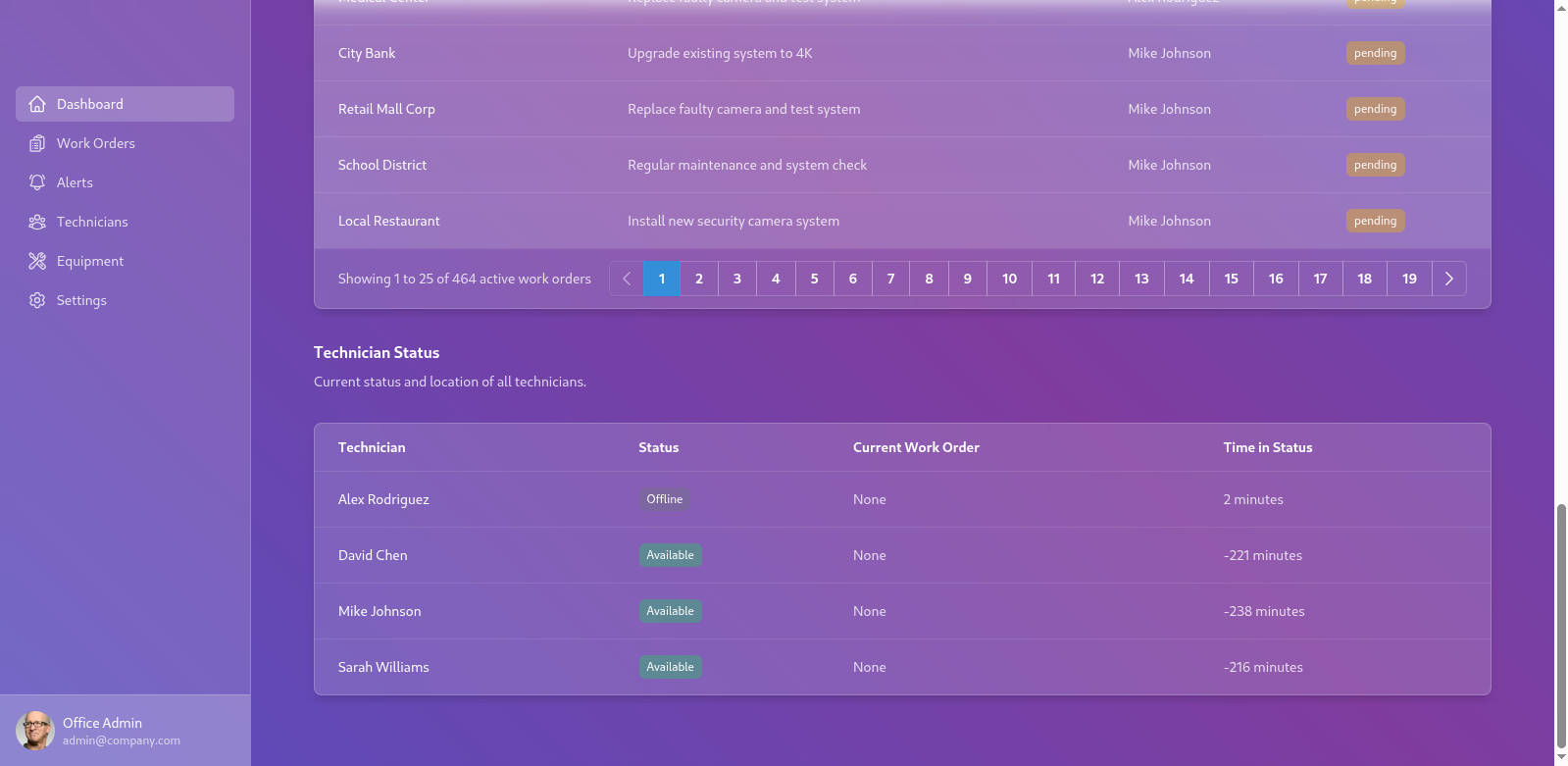Click the Equipment tools icon
This screenshot has height=766, width=1568.
pyautogui.click(x=37, y=261)
